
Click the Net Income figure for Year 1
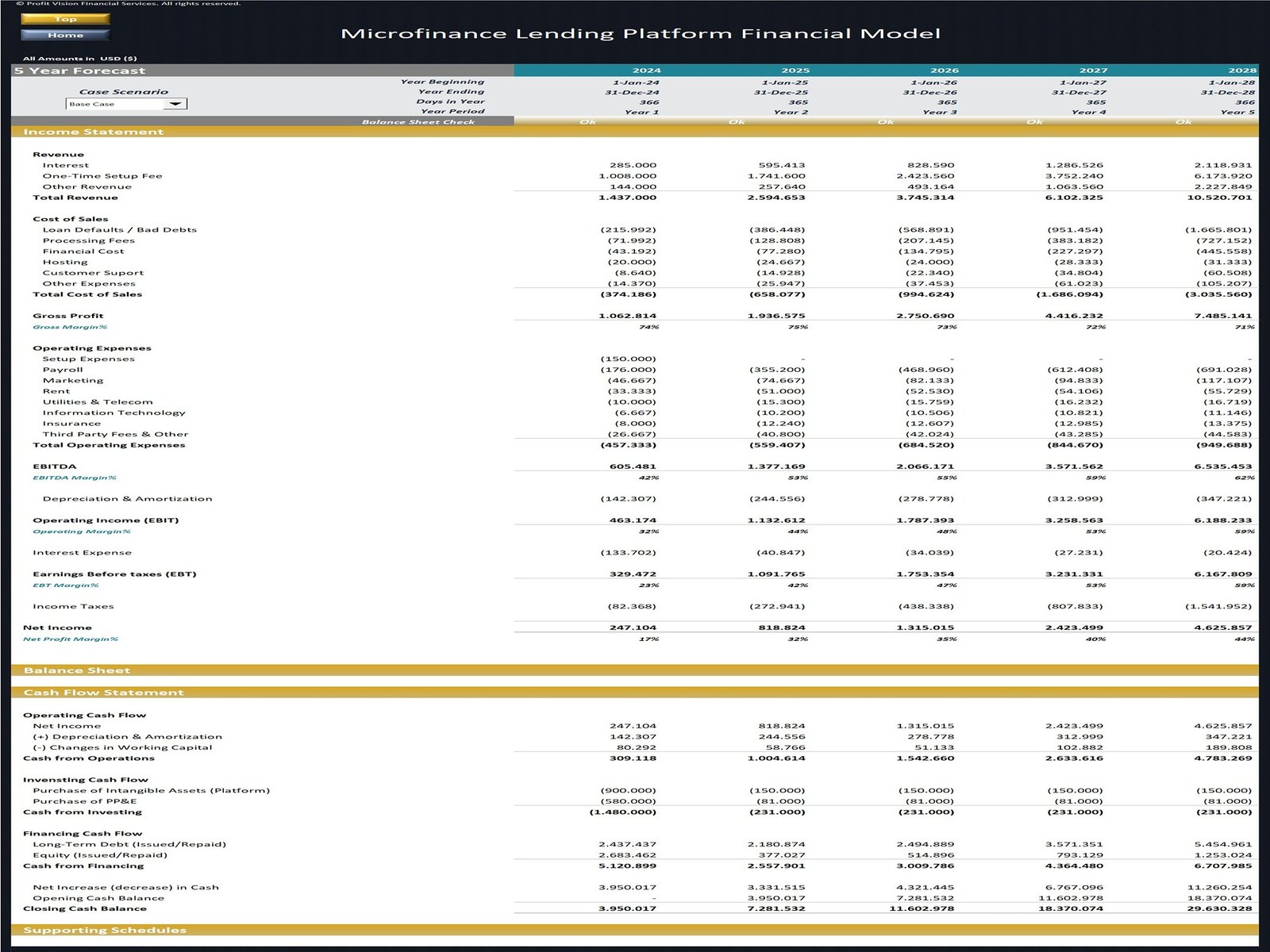coord(635,627)
